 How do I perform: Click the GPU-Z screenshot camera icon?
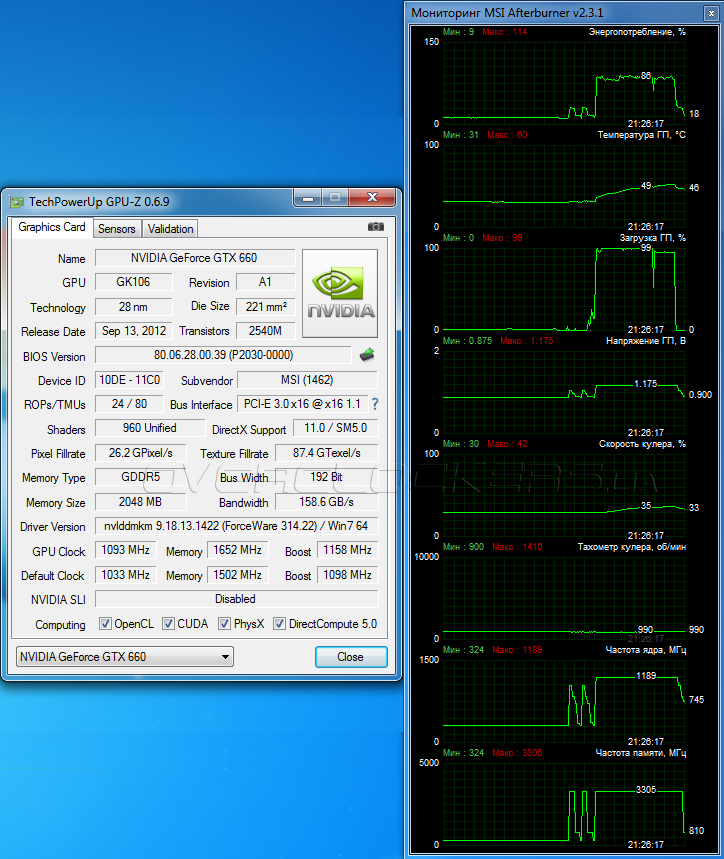click(376, 226)
